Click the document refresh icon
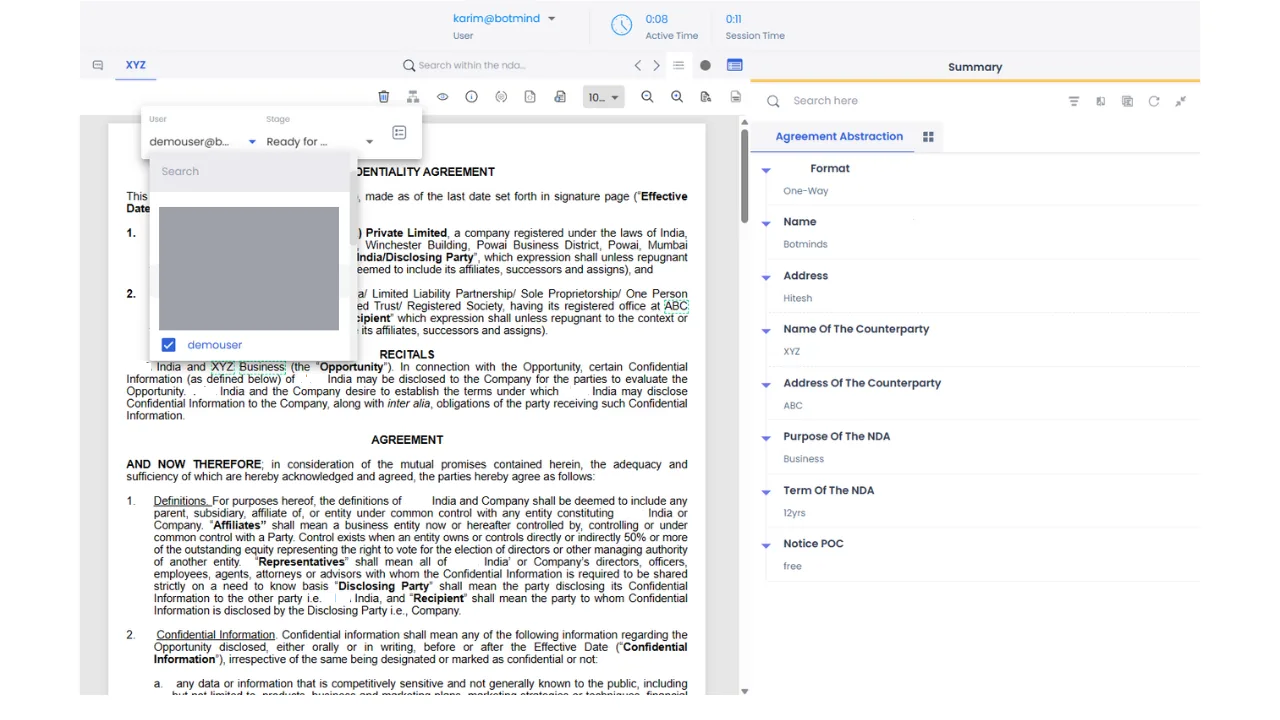Image resolution: width=1280 pixels, height=720 pixels. [530, 97]
